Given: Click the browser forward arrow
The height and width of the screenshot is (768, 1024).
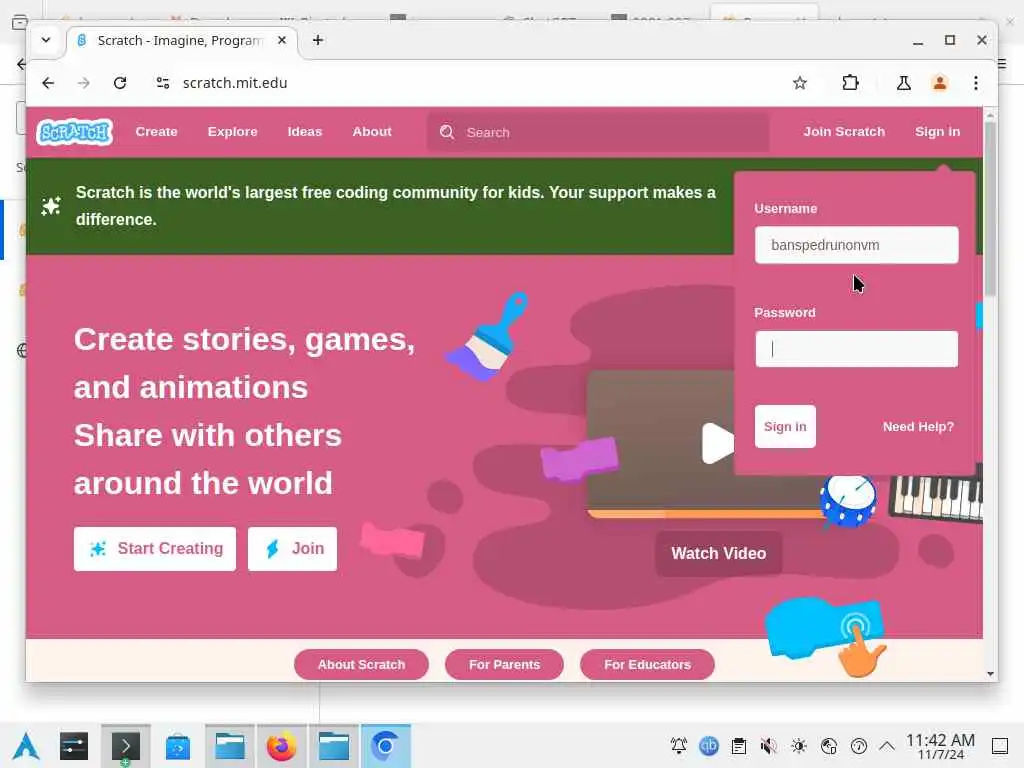Looking at the screenshot, I should coord(84,83).
